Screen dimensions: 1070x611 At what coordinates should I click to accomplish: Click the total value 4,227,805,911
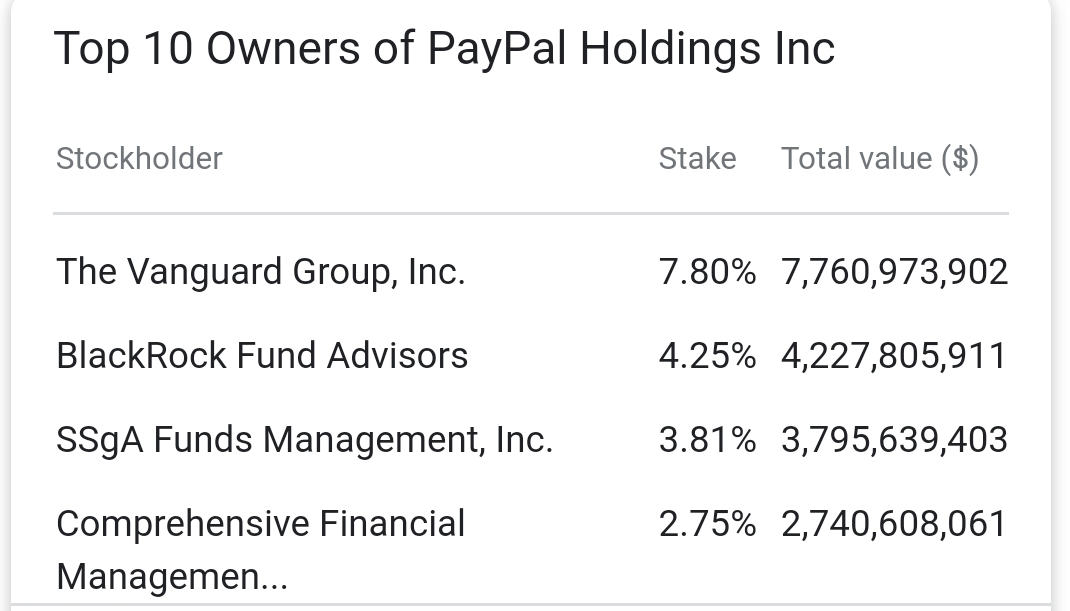(x=894, y=355)
